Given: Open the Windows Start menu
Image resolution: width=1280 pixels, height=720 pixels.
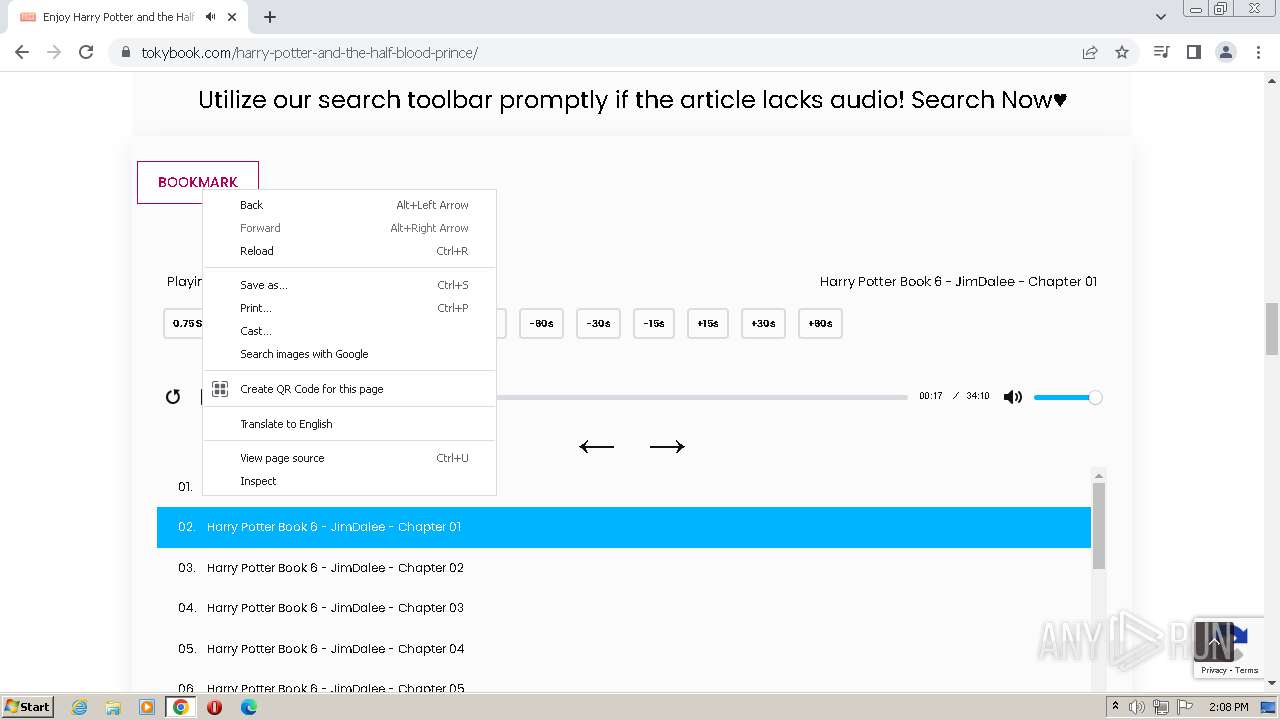Looking at the screenshot, I should 28,706.
